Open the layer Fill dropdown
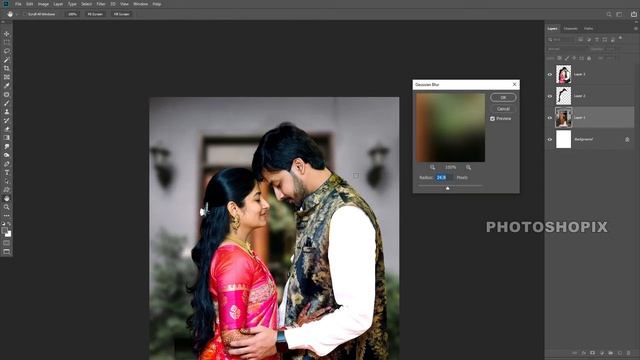The height and width of the screenshot is (360, 640). 611,58
